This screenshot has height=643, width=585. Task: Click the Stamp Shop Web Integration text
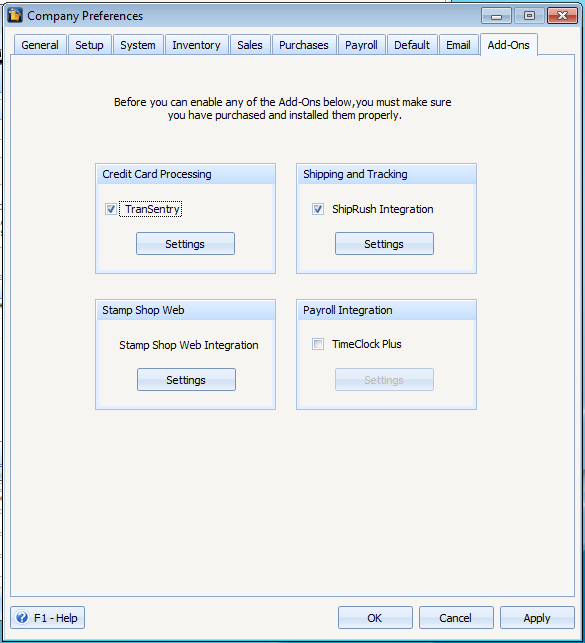pyautogui.click(x=189, y=345)
